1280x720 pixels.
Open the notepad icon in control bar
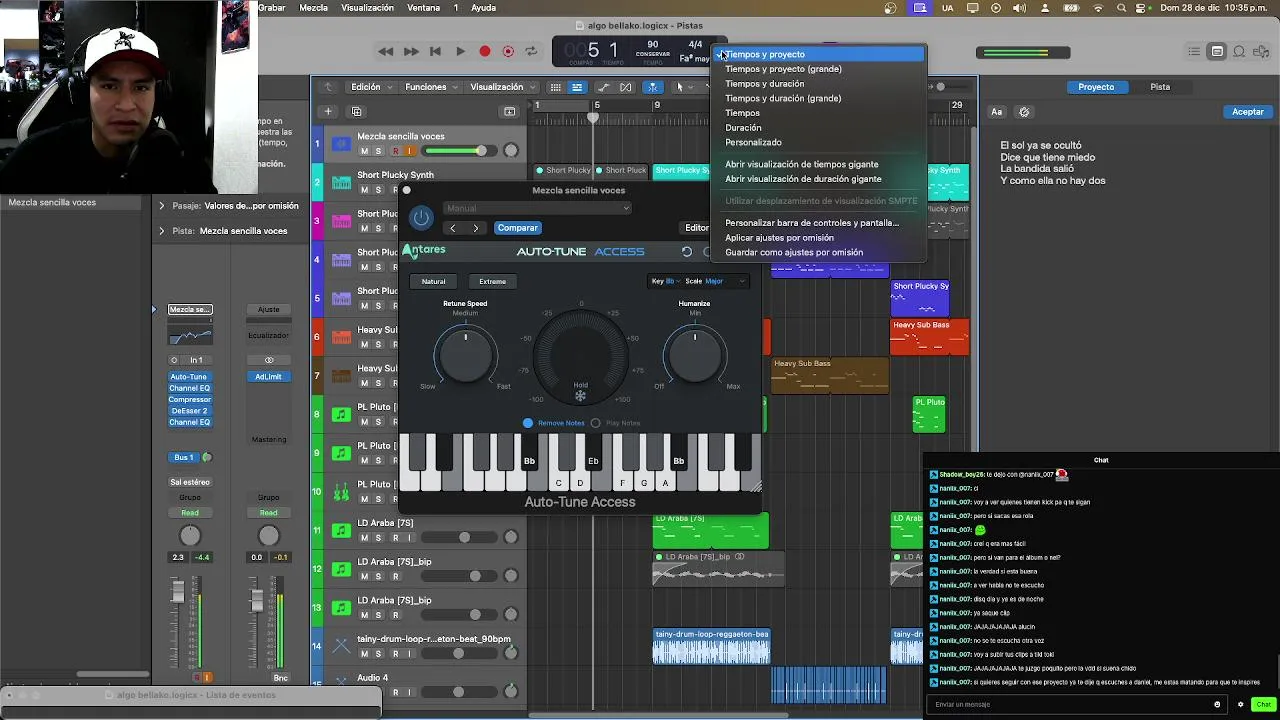(1217, 51)
